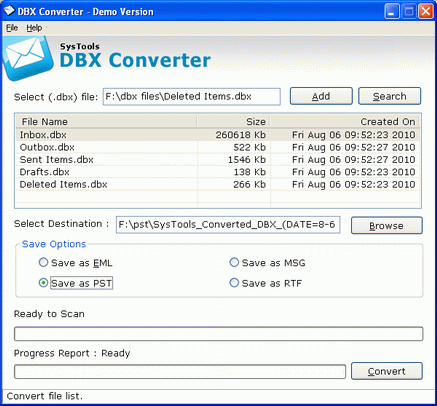
Task: Select the Inbox.dbx row in file list
Action: pos(218,135)
